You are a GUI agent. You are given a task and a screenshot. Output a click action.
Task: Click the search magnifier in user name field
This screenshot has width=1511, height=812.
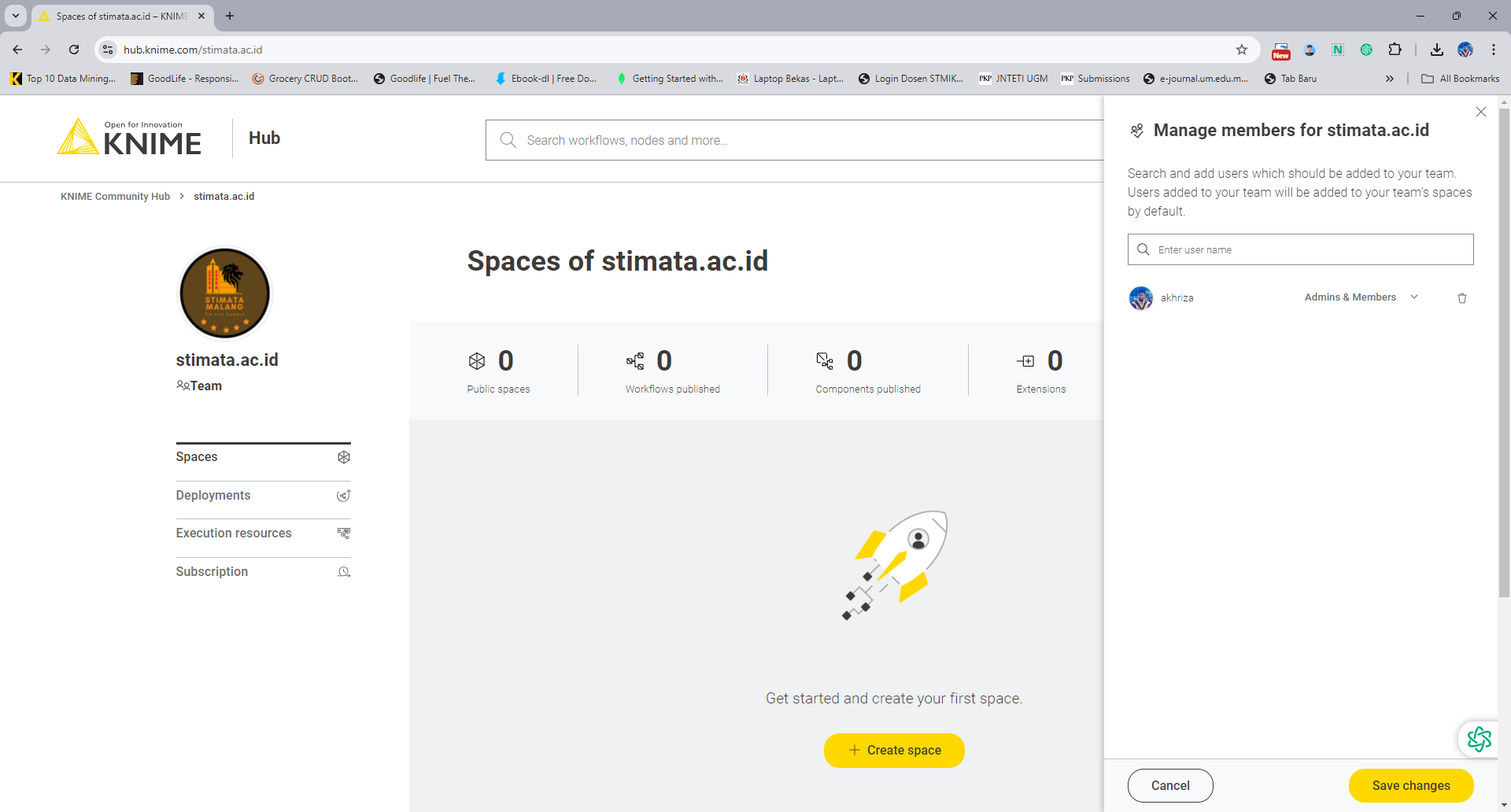click(x=1143, y=249)
